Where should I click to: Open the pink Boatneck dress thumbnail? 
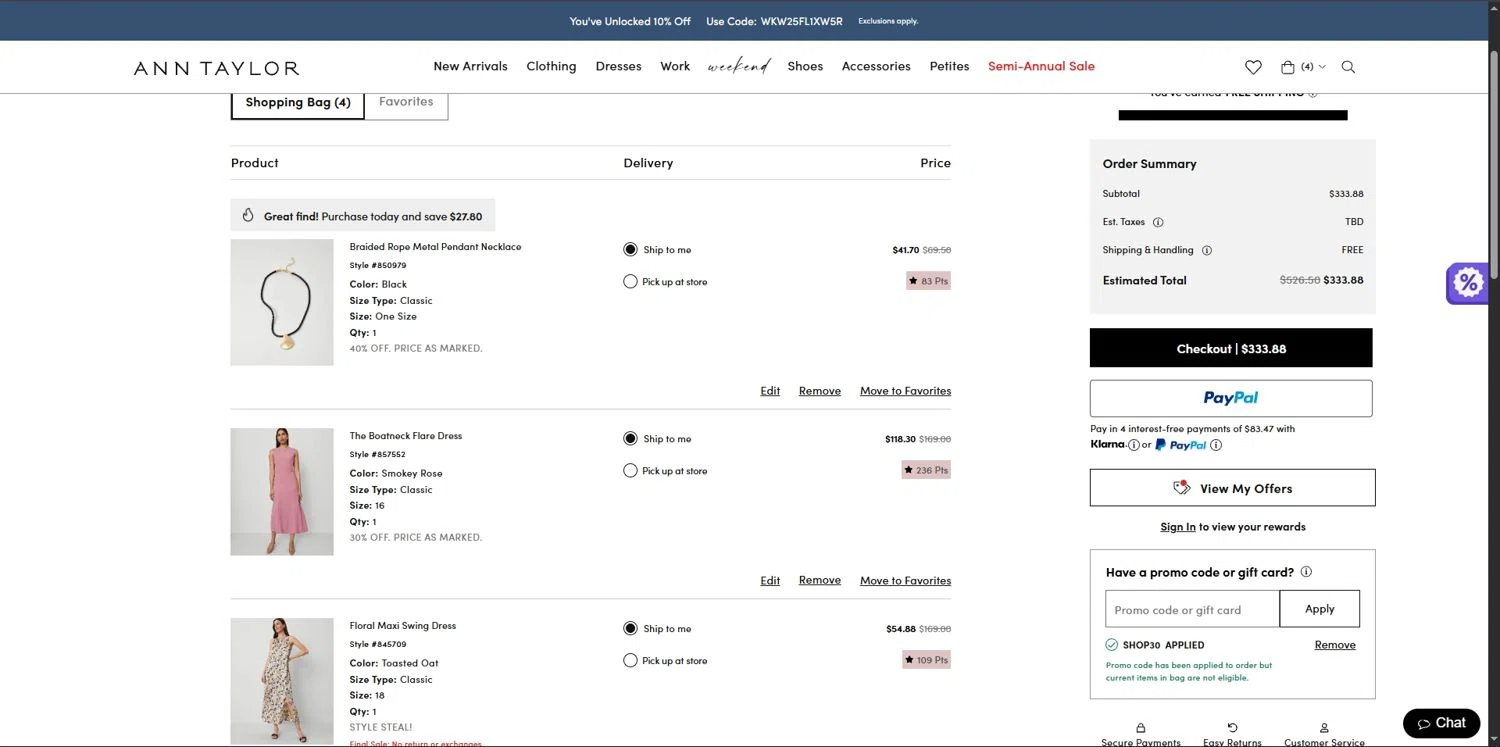coord(282,492)
